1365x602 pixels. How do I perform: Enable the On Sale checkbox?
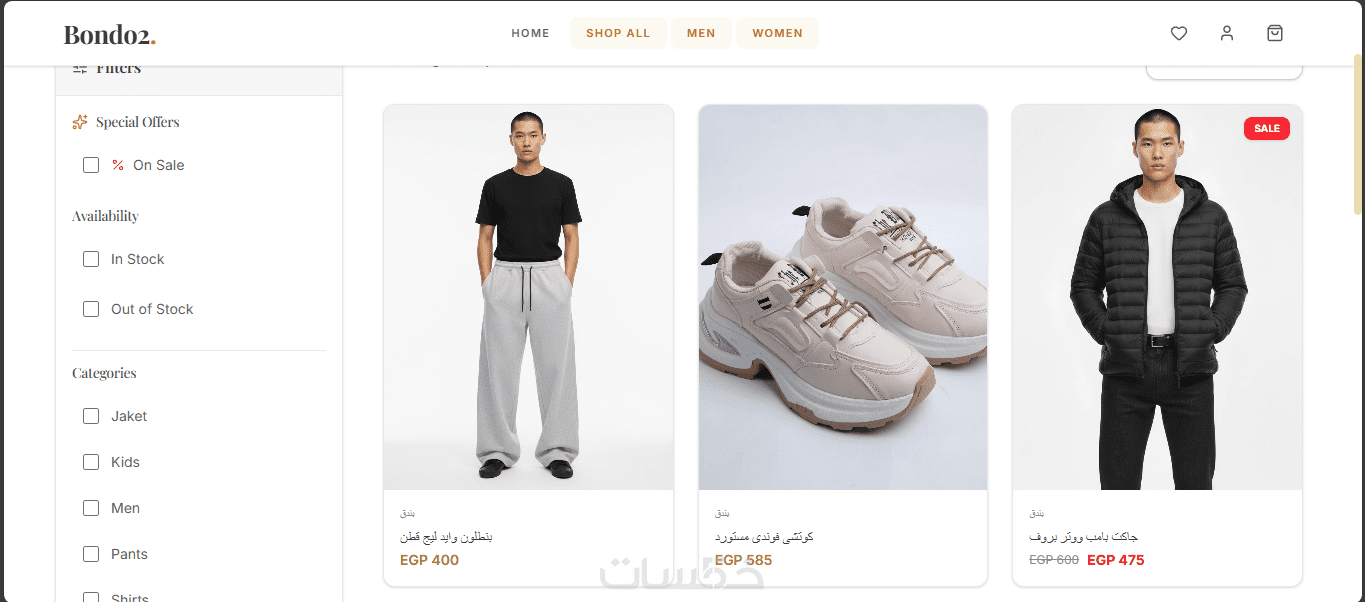pos(91,165)
